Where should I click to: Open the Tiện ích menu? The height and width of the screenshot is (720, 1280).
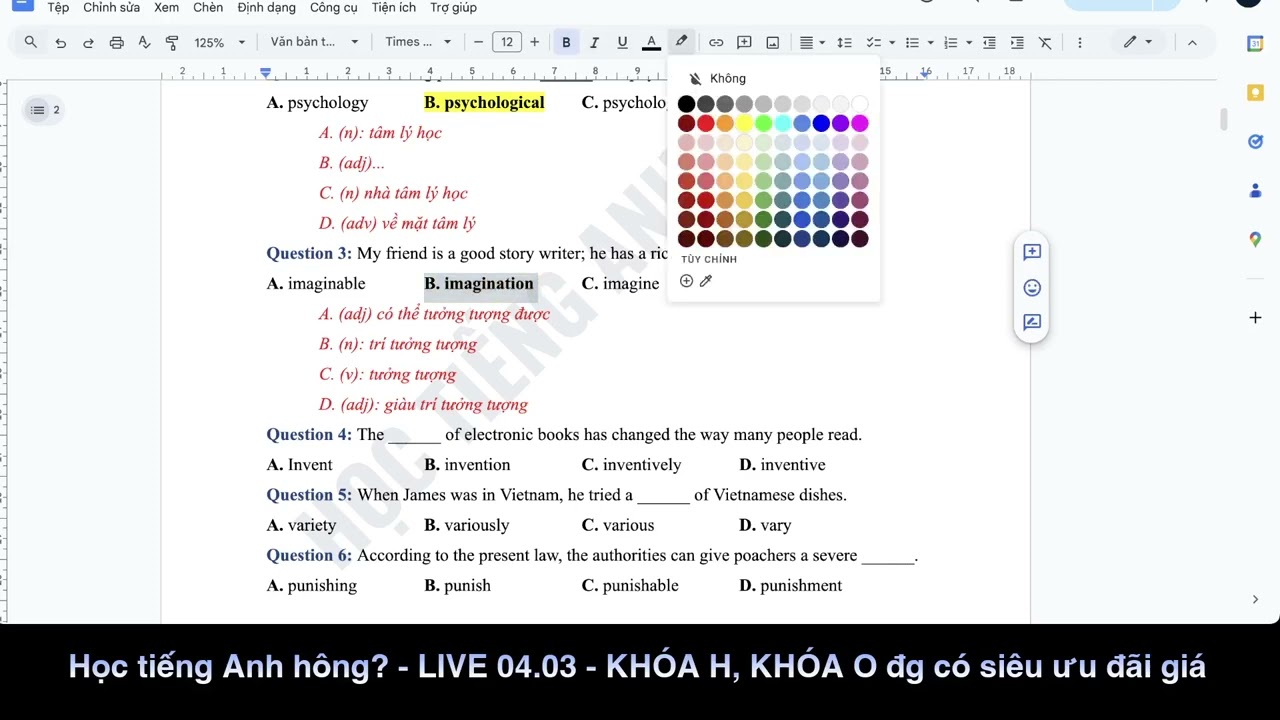click(x=394, y=7)
